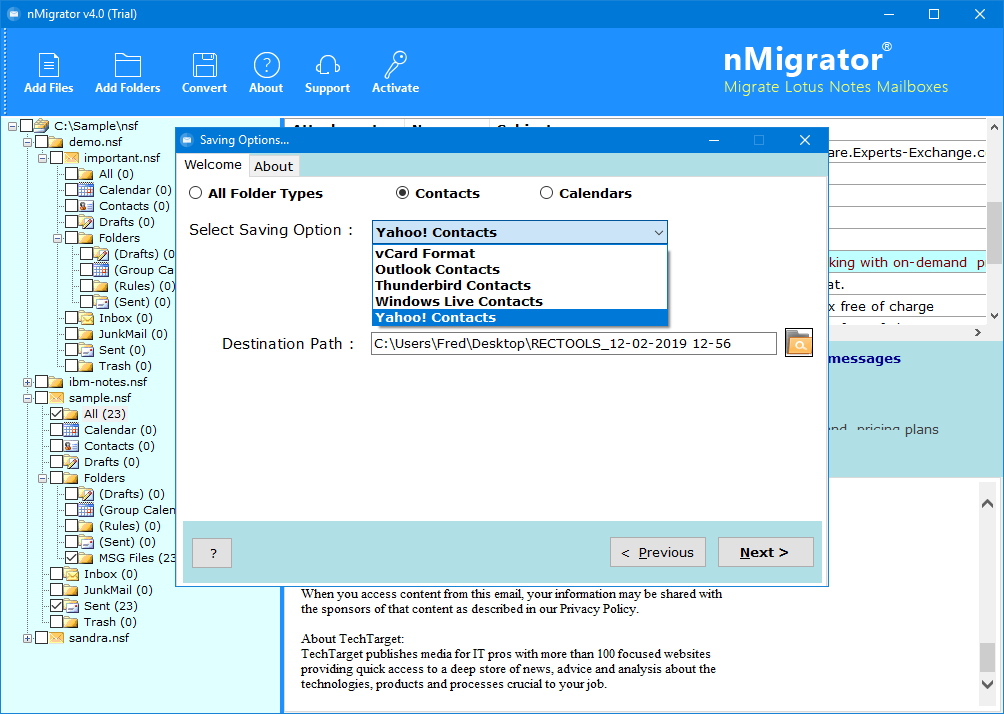Collapse Folders node under sample.nsf
Image resolution: width=1004 pixels, height=714 pixels.
point(42,478)
